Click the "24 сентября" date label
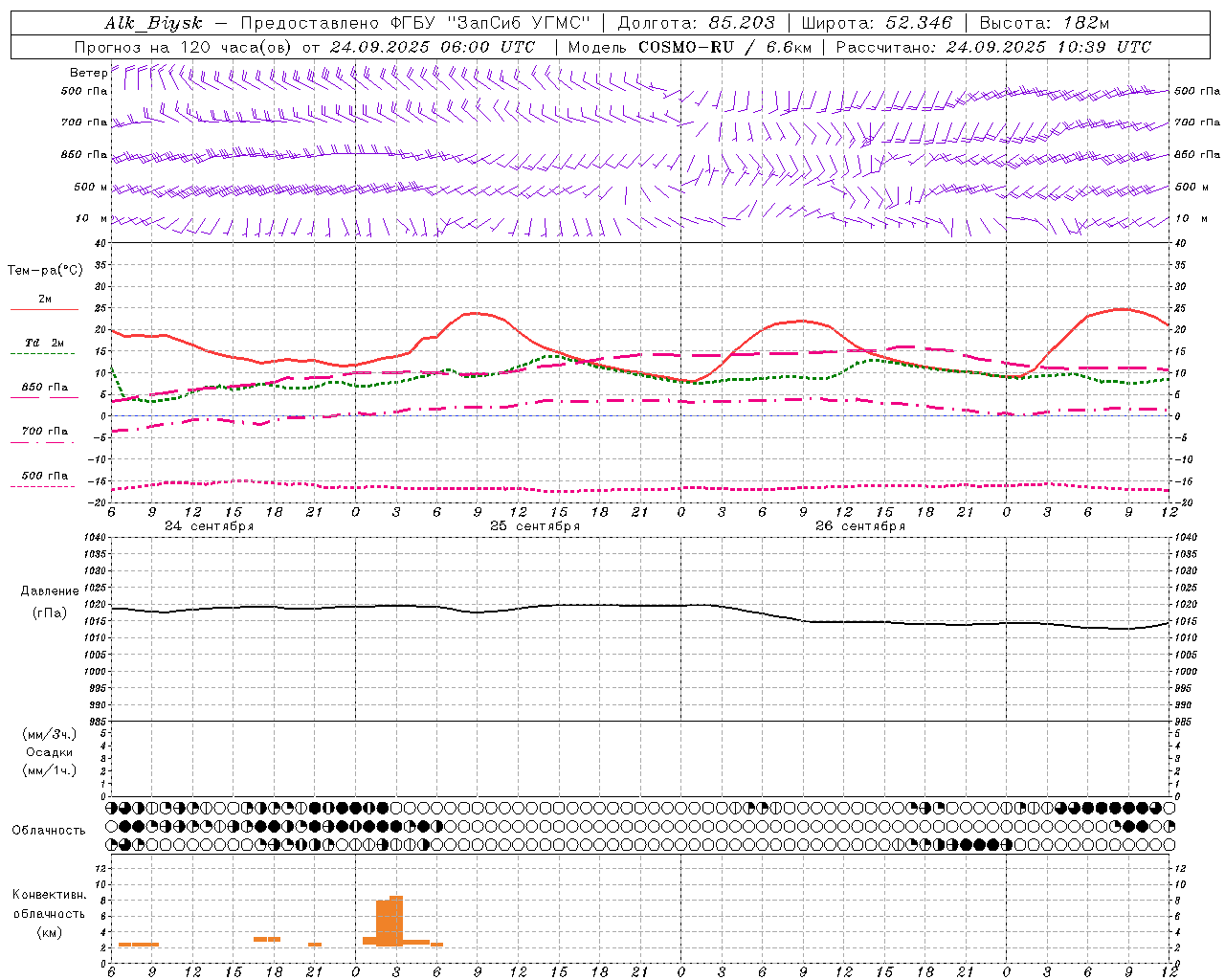The image size is (1225, 980). [x=210, y=526]
